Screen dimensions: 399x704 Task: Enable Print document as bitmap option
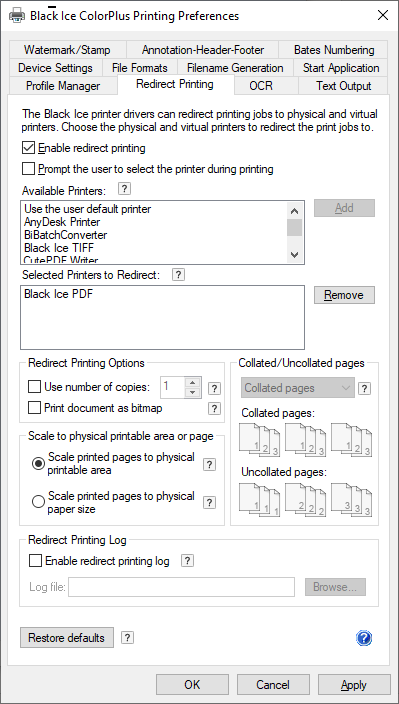pos(35,408)
